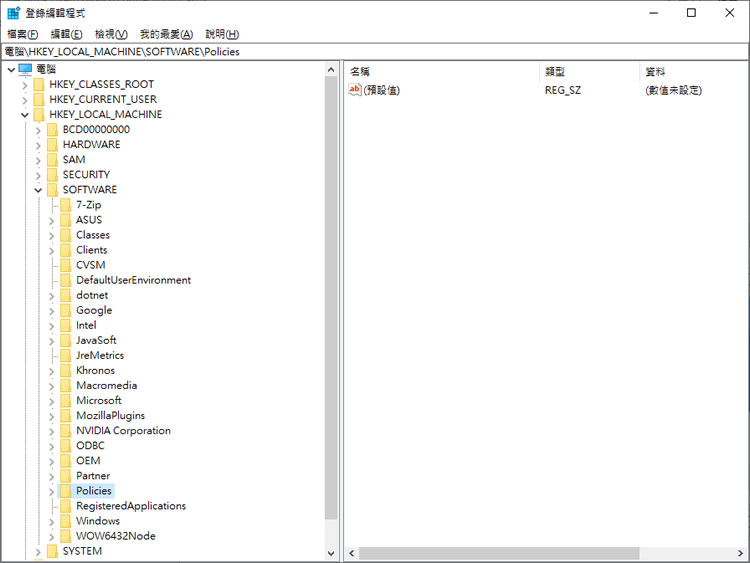Click the ASUS folder icon
The height and width of the screenshot is (563, 750).
point(66,220)
